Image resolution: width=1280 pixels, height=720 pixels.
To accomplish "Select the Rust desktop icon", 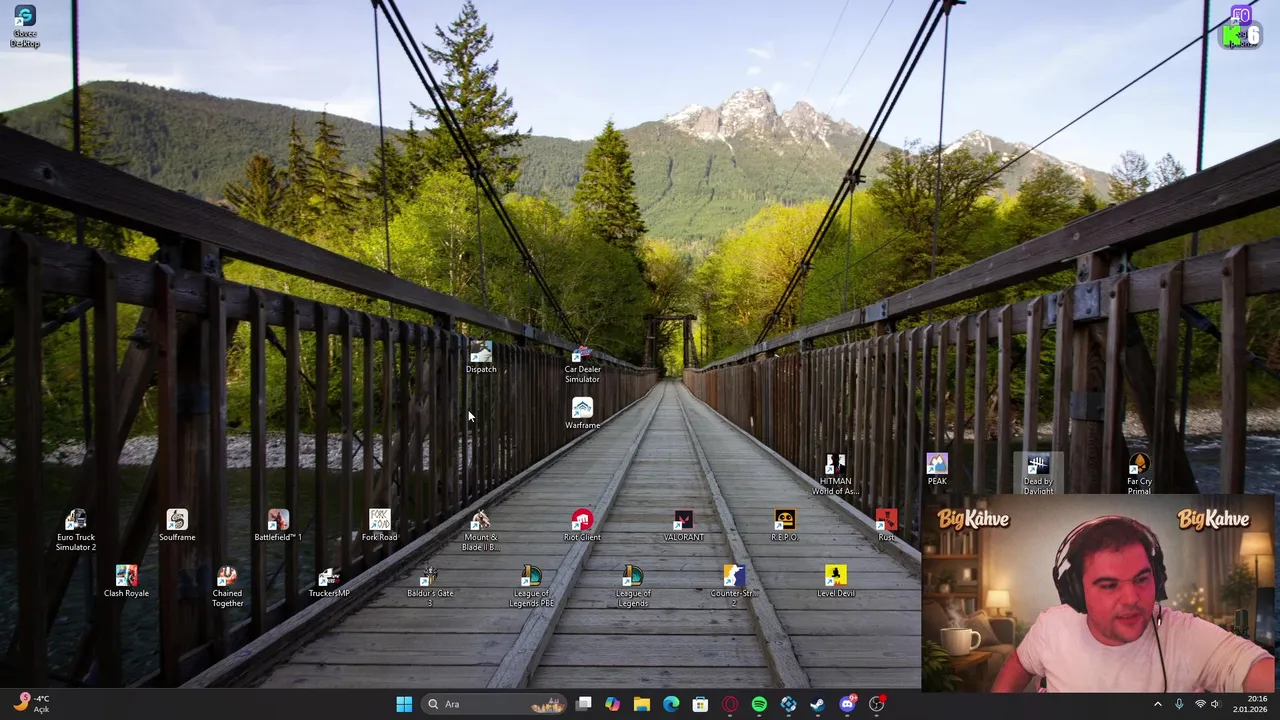I will pos(886,526).
